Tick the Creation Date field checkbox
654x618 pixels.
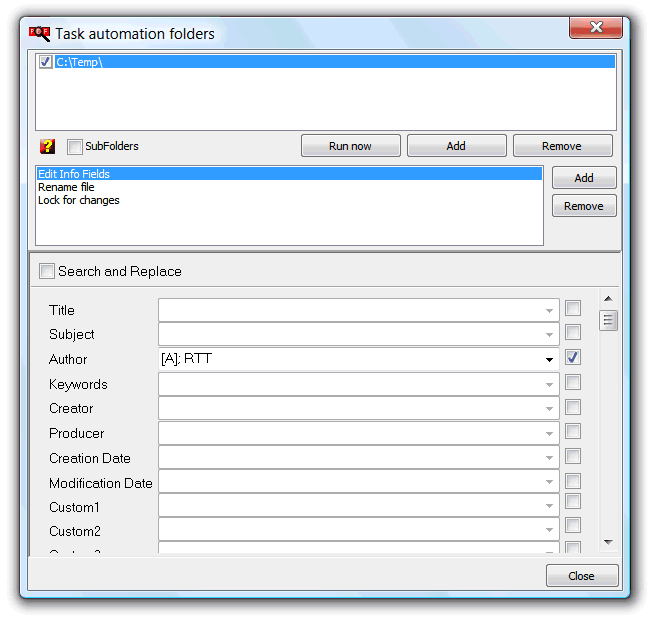[x=573, y=456]
